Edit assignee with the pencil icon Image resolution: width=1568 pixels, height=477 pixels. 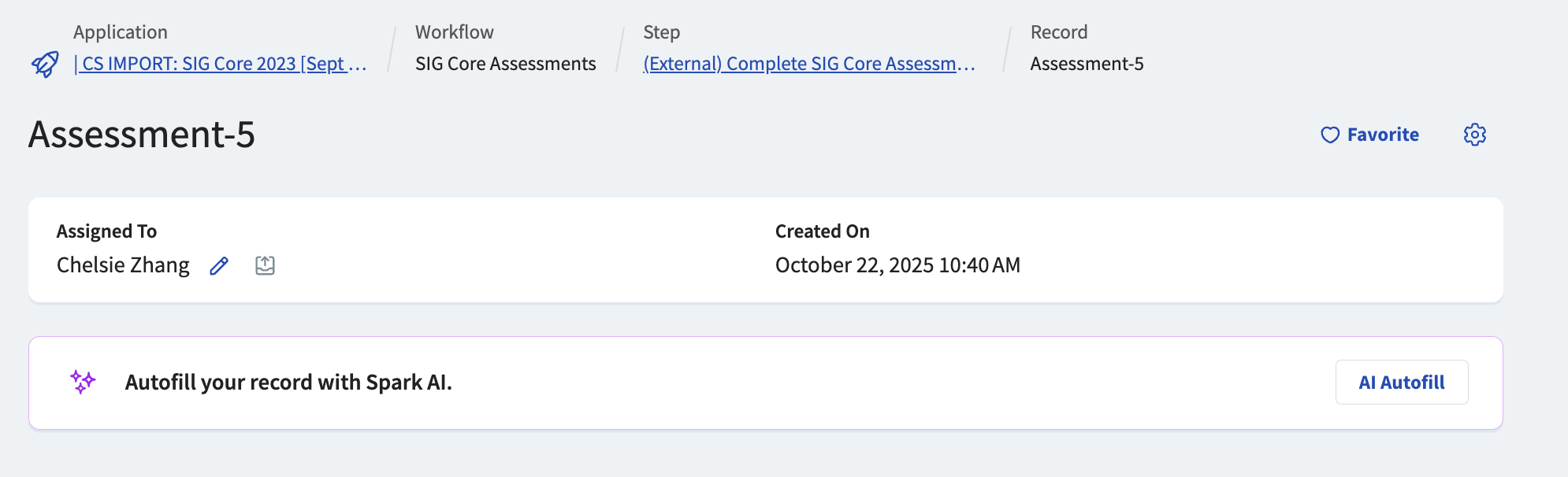tap(219, 266)
